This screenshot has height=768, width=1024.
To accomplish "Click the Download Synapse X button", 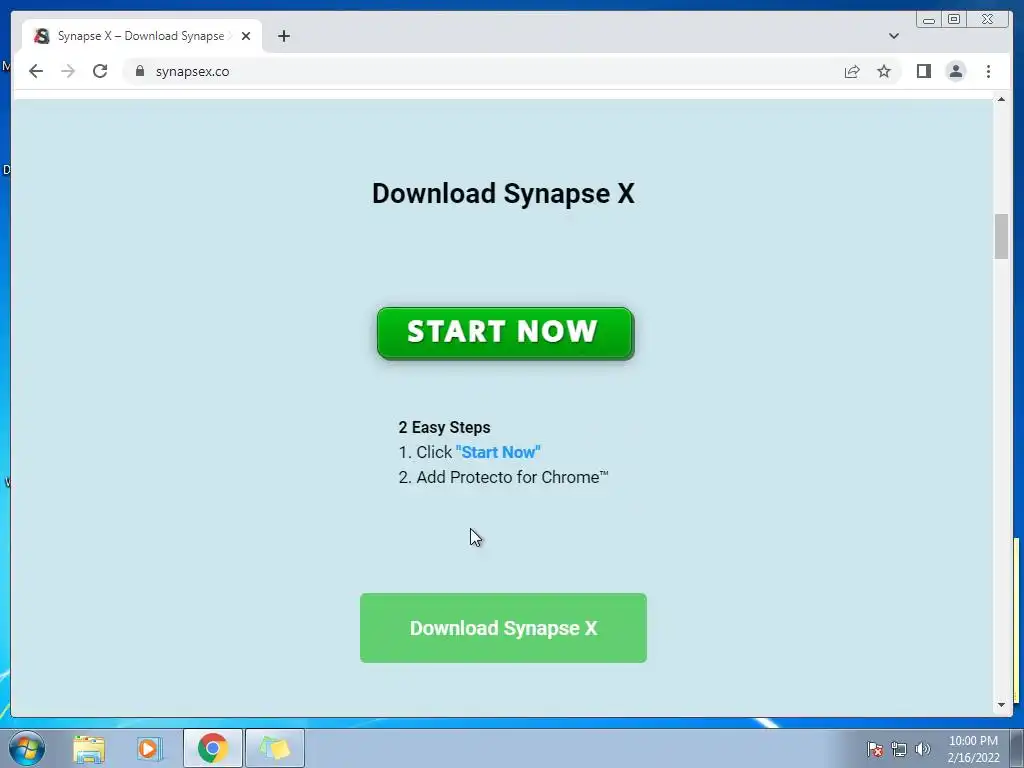I will coord(503,628).
